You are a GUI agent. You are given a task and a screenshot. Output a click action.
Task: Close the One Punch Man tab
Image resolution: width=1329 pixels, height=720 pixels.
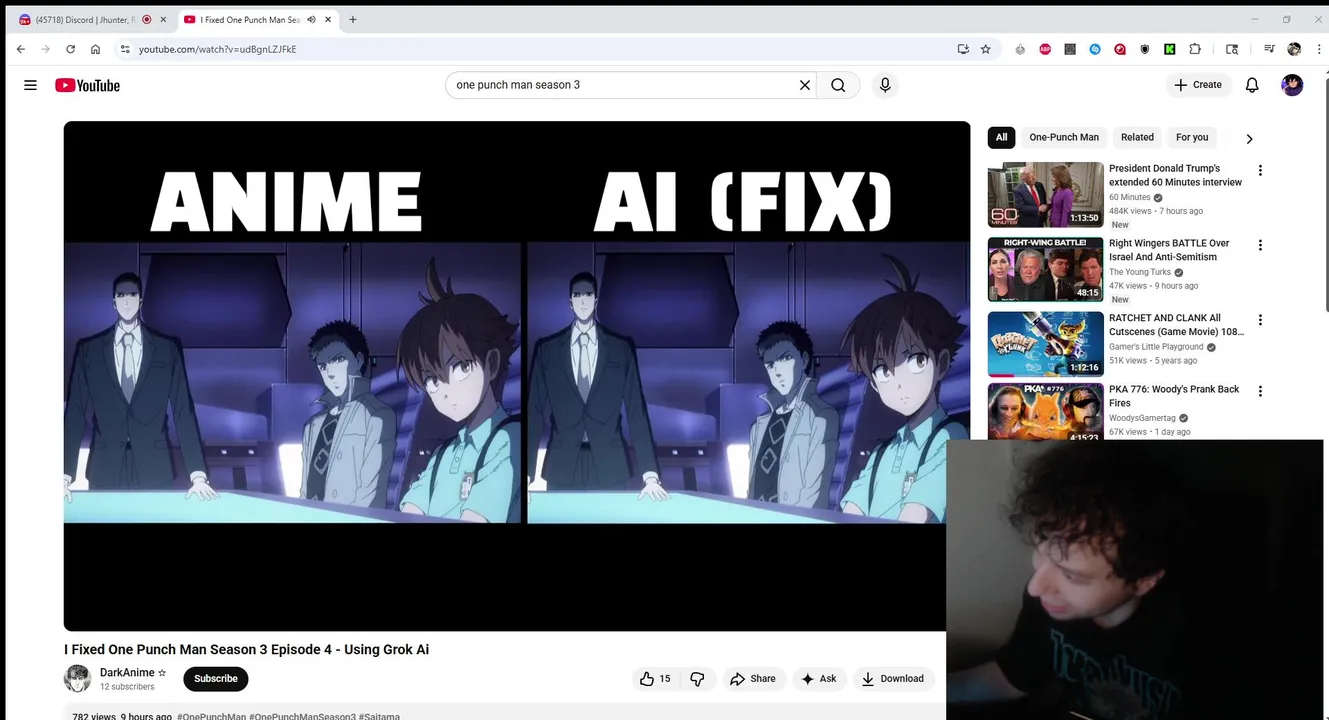click(x=328, y=19)
